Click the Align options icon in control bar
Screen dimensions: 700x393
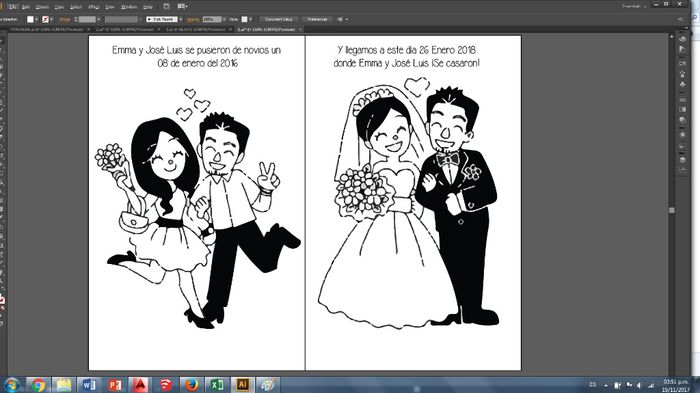(340, 19)
